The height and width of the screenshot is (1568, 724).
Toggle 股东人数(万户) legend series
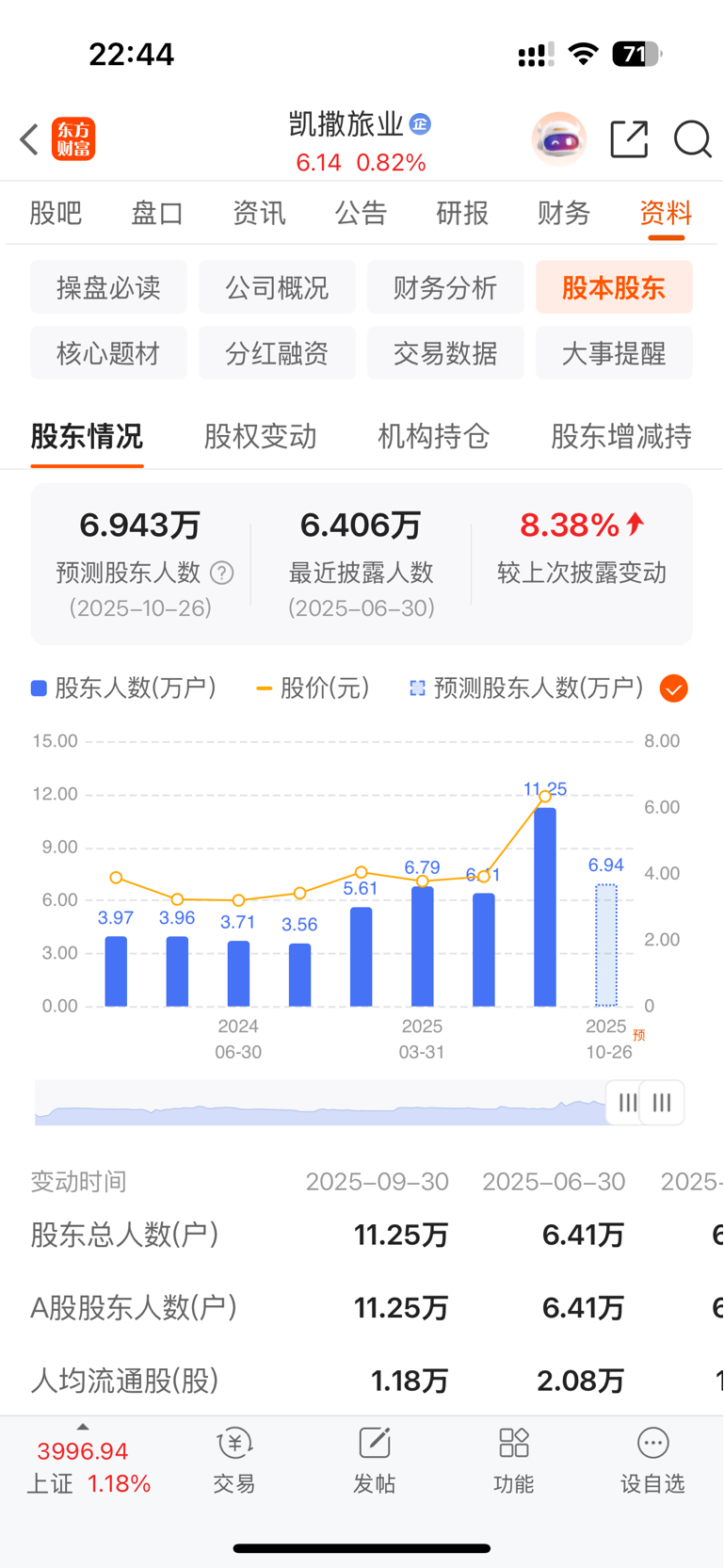pos(124,688)
